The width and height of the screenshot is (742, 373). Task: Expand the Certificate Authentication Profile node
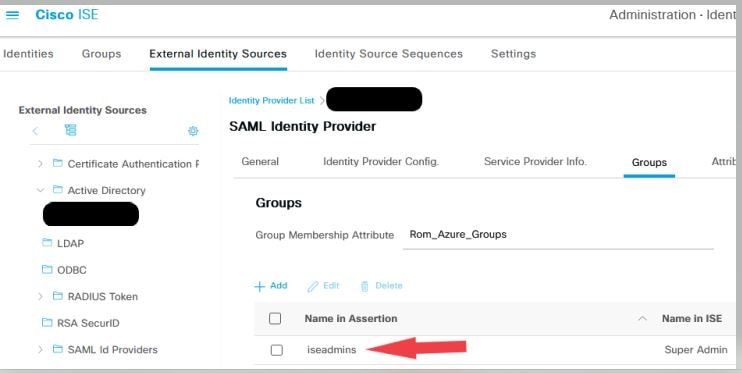coord(40,164)
